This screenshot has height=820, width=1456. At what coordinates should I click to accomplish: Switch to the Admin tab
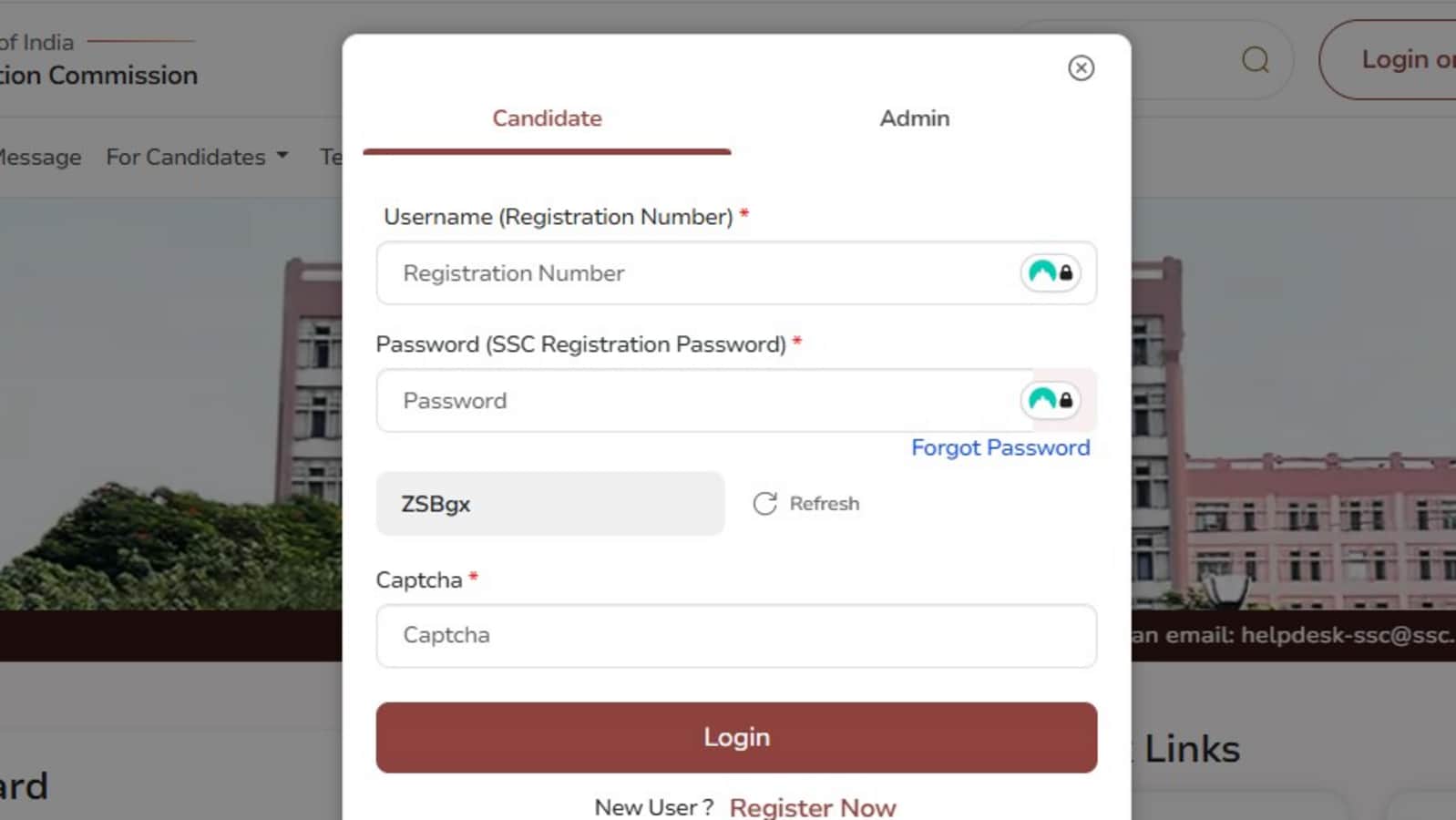(914, 118)
